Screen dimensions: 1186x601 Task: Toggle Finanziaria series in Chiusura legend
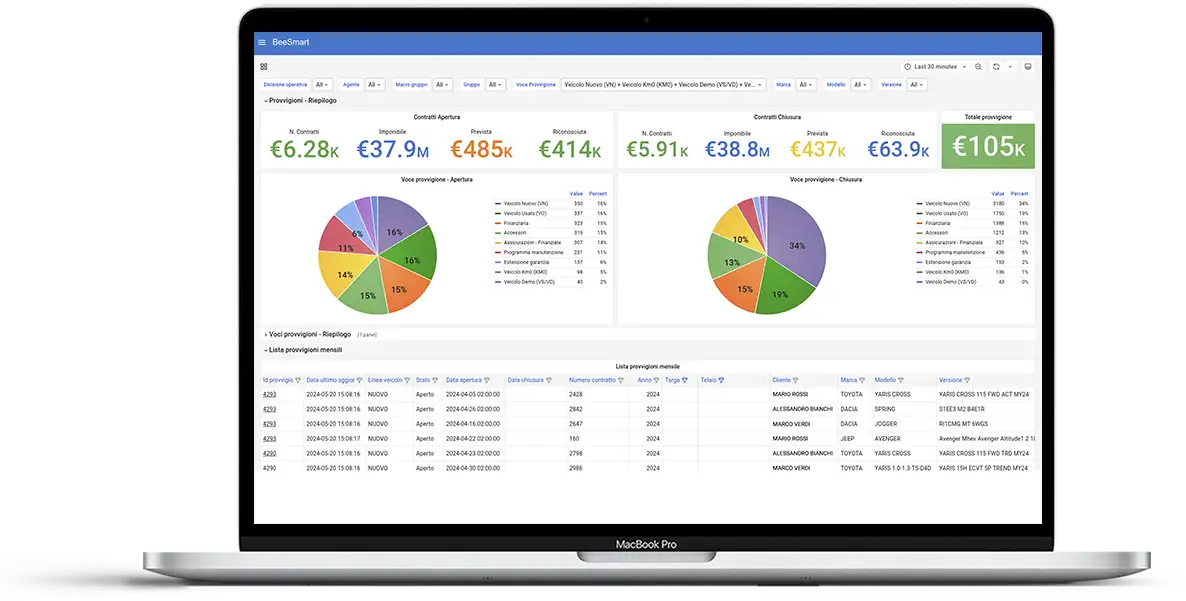[x=937, y=223]
